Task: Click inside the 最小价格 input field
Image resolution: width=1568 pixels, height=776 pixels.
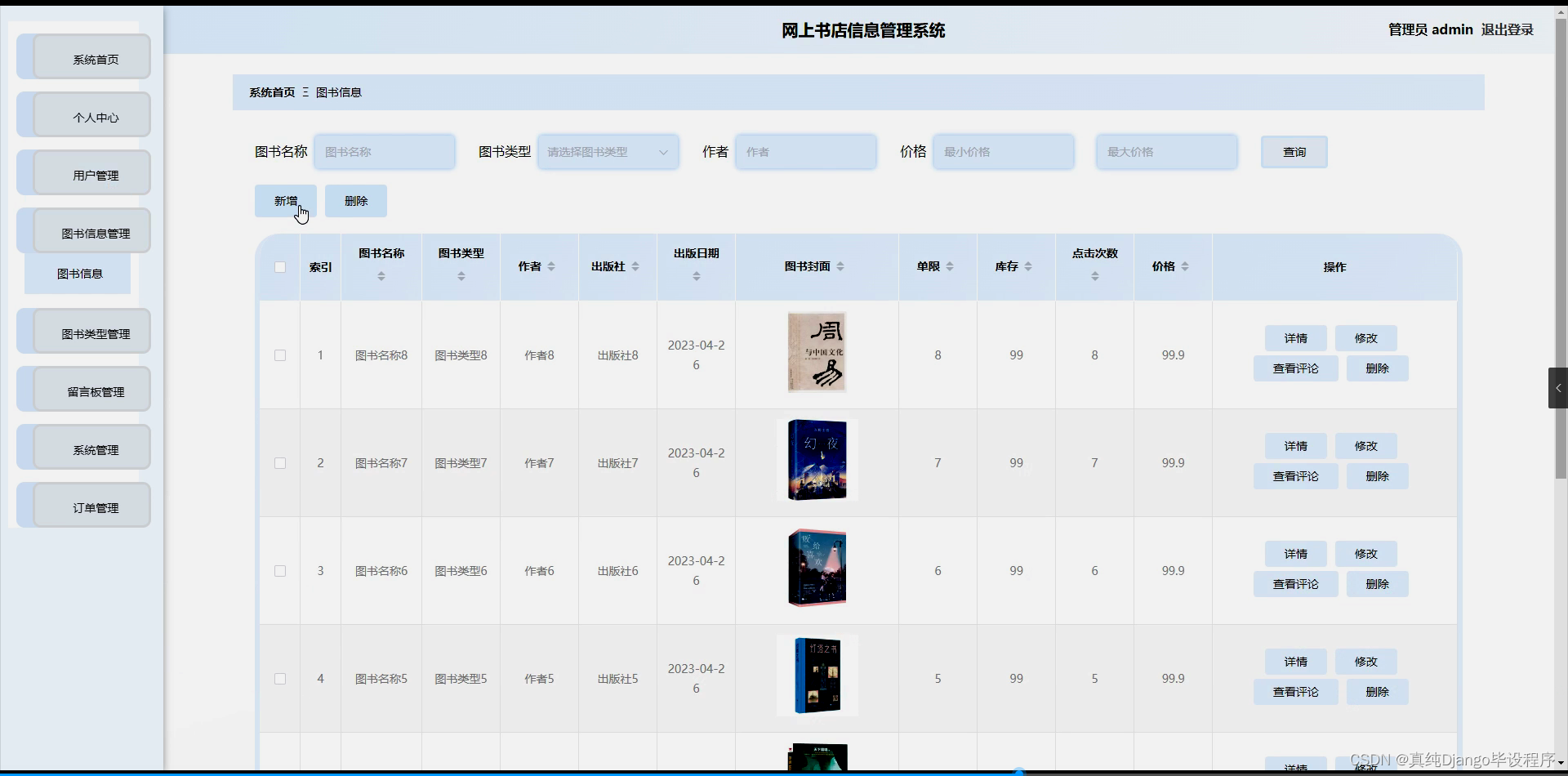Action: (1004, 151)
